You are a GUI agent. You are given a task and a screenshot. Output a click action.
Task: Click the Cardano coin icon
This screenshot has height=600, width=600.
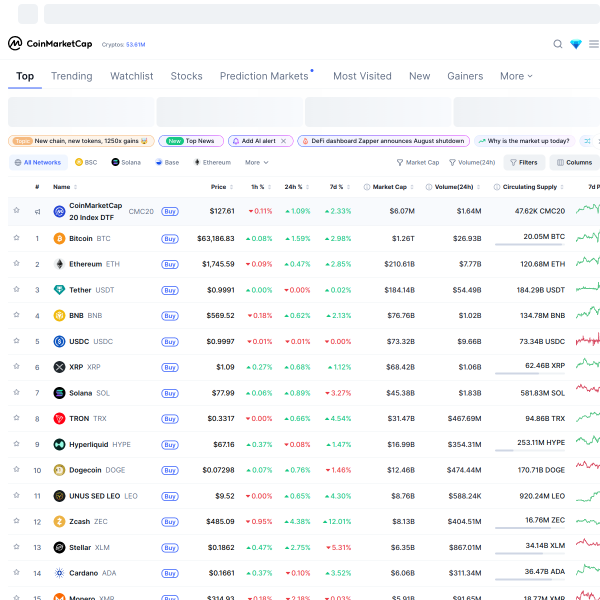coord(59,573)
